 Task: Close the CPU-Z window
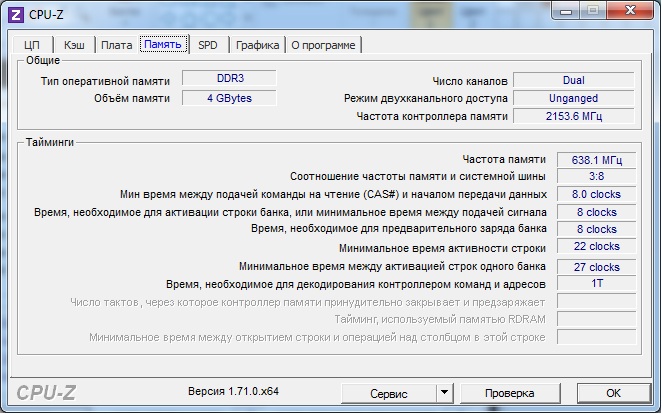click(630, 11)
